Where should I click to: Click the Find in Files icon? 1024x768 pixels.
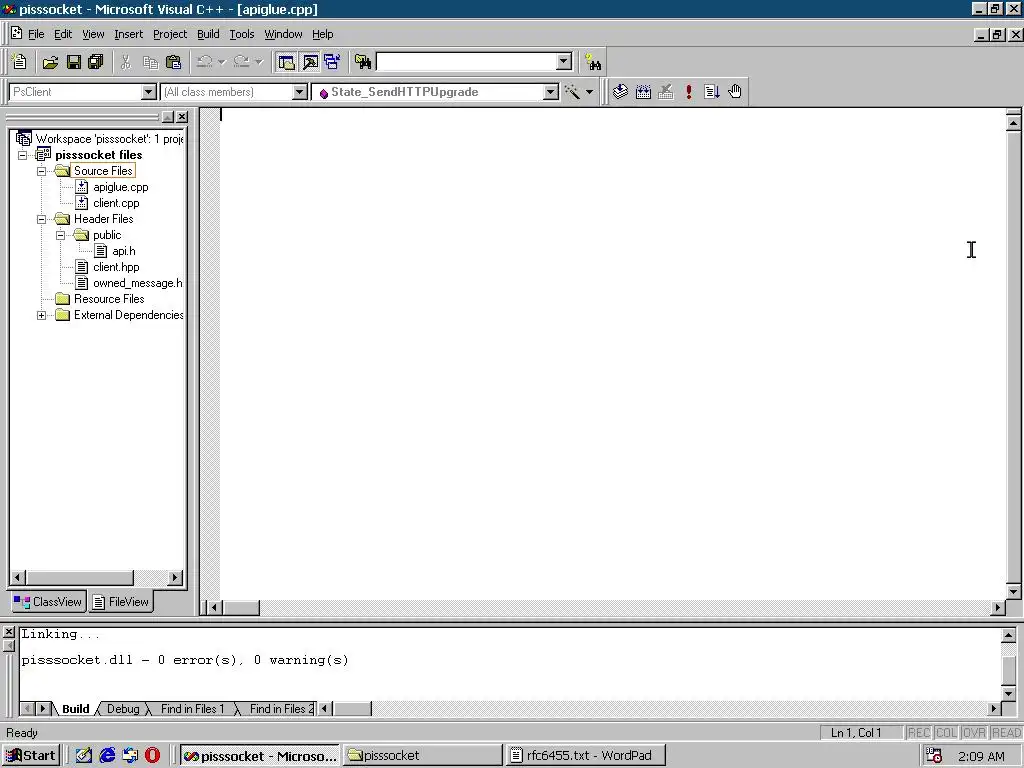point(363,62)
